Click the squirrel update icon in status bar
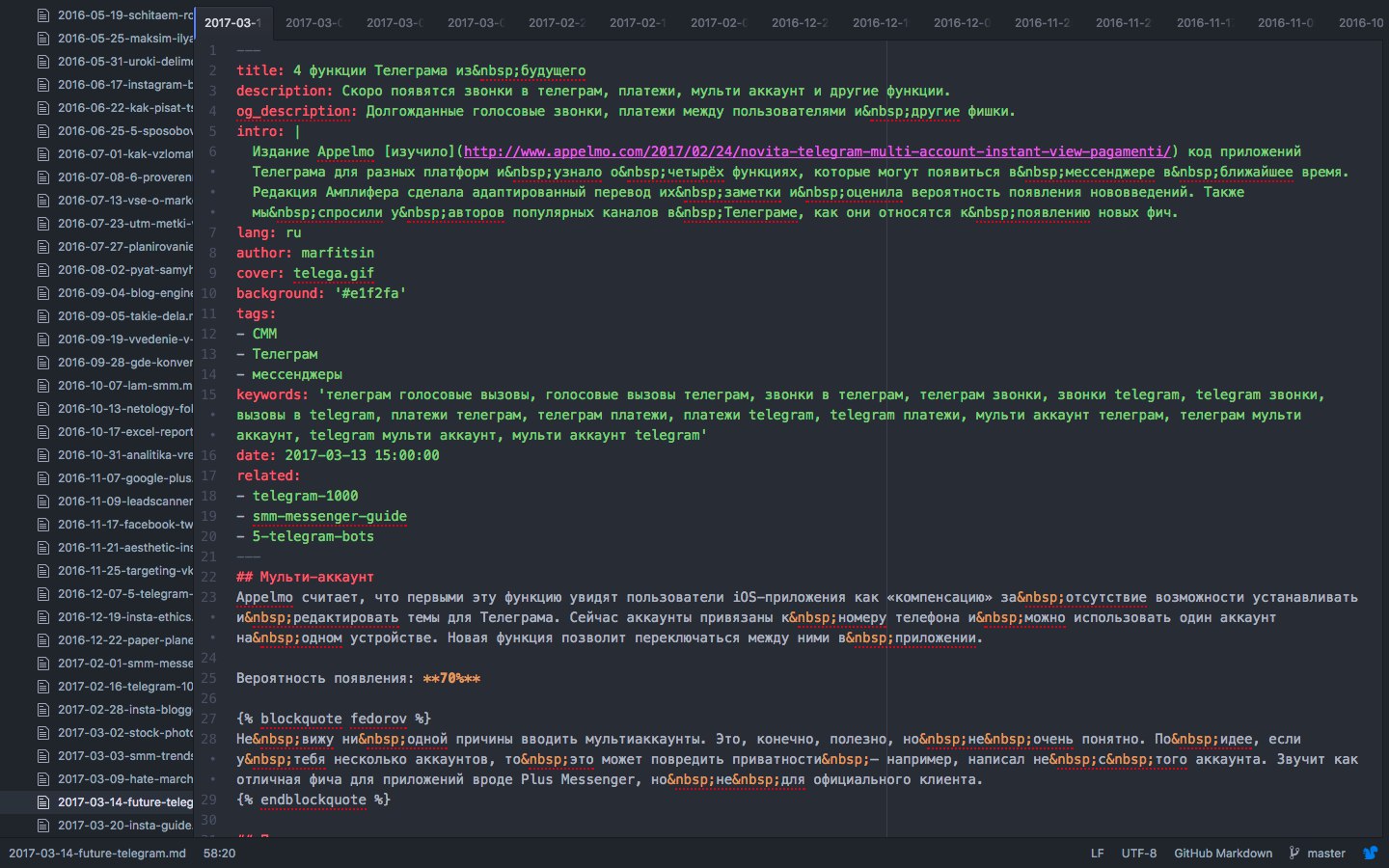The width and height of the screenshot is (1389, 868). (x=1370, y=853)
